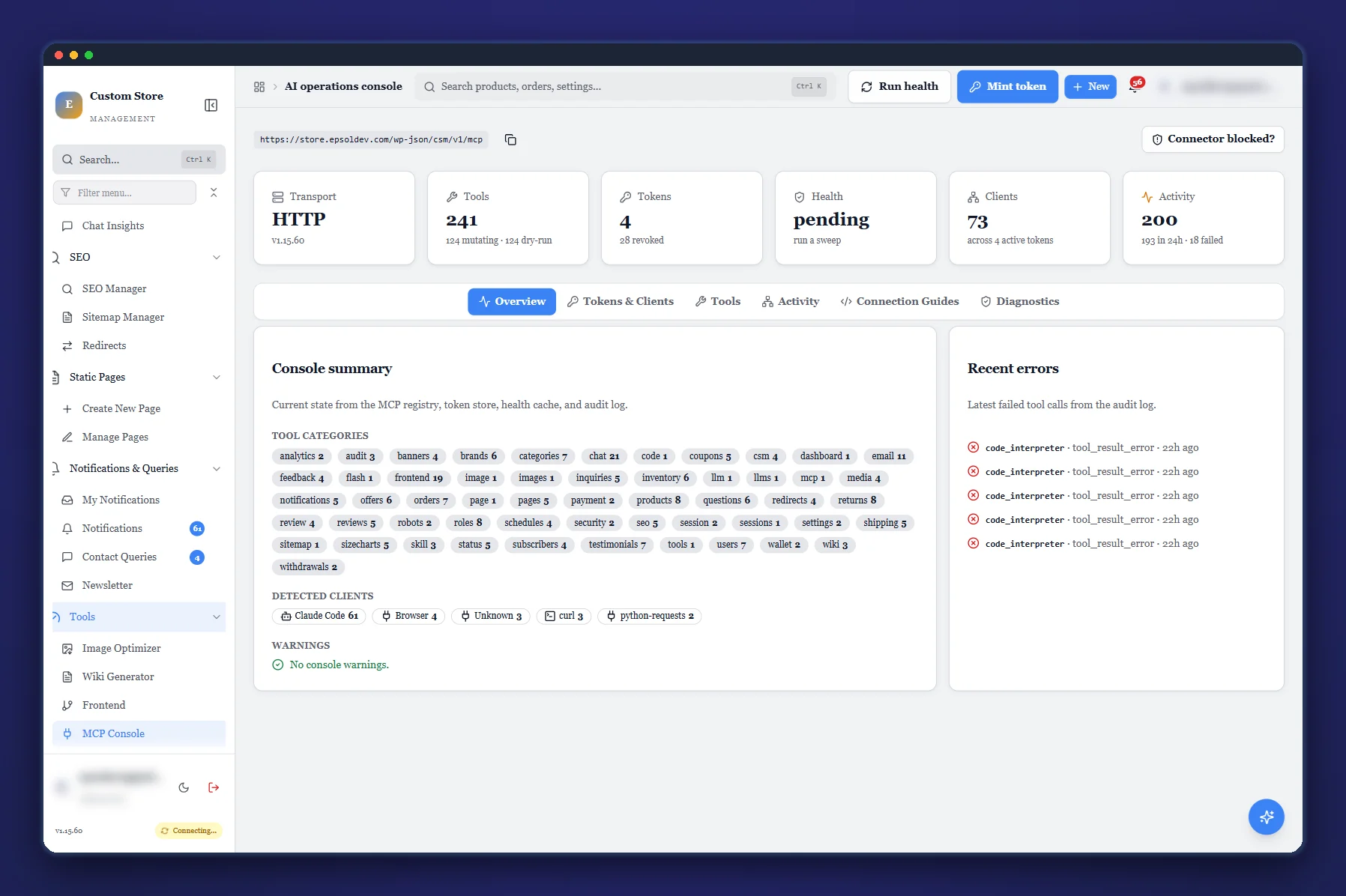Viewport: 1346px width, 896px height.
Task: Focus the products search field
Action: point(625,86)
